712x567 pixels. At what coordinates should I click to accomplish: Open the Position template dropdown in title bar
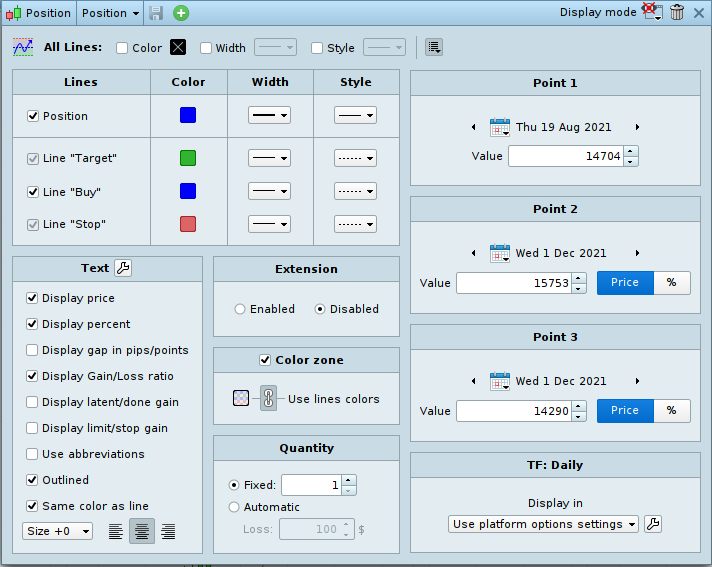point(110,13)
